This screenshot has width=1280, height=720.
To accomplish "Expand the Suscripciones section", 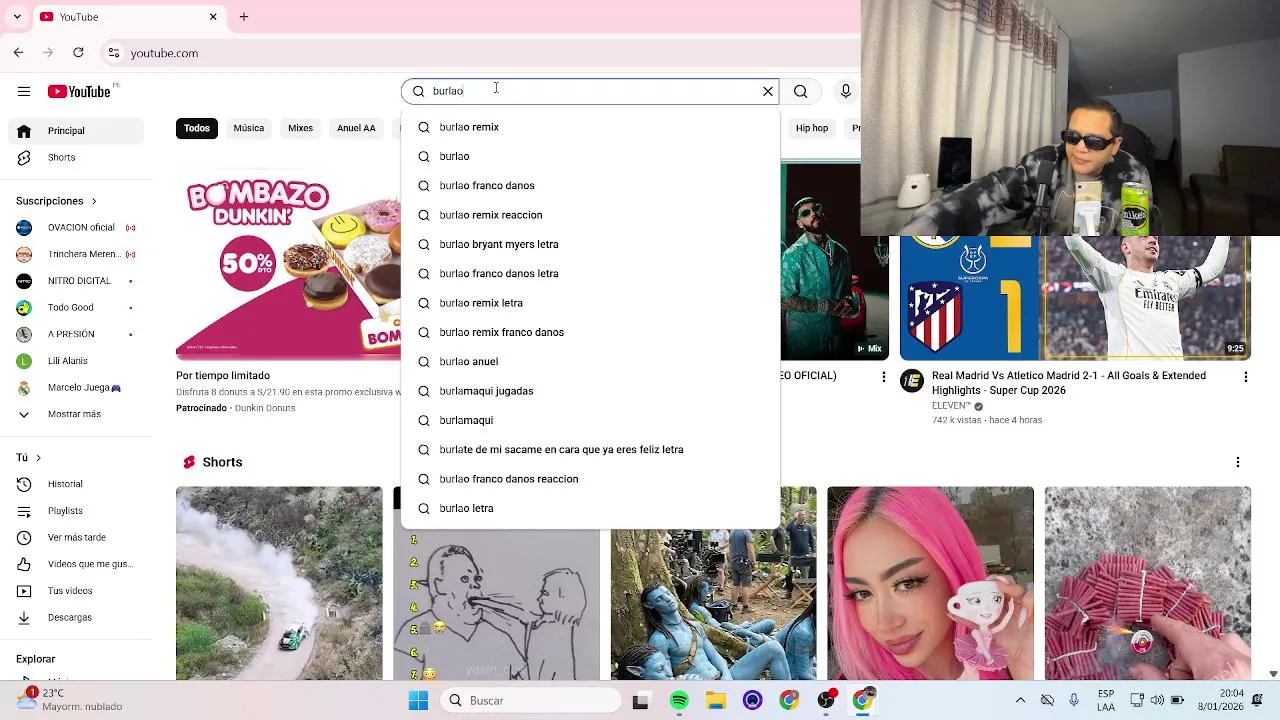I will [x=56, y=201].
